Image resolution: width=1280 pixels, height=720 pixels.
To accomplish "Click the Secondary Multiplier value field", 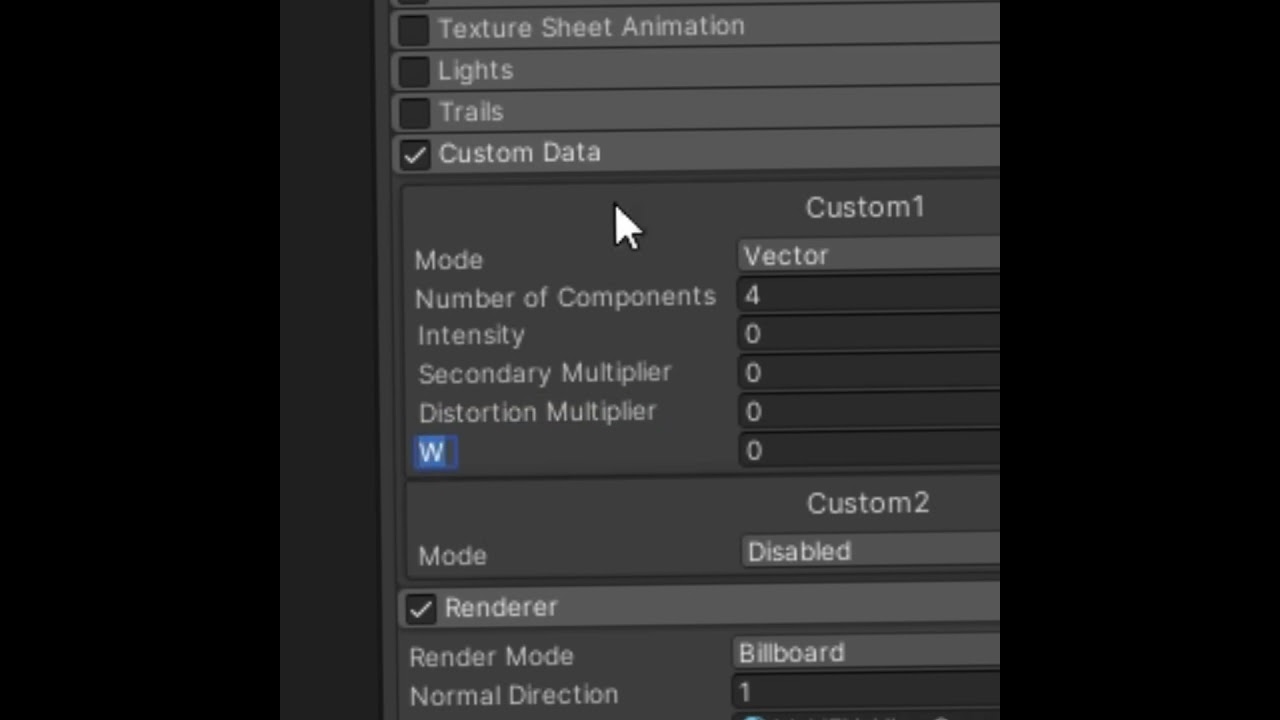I will 868,373.
